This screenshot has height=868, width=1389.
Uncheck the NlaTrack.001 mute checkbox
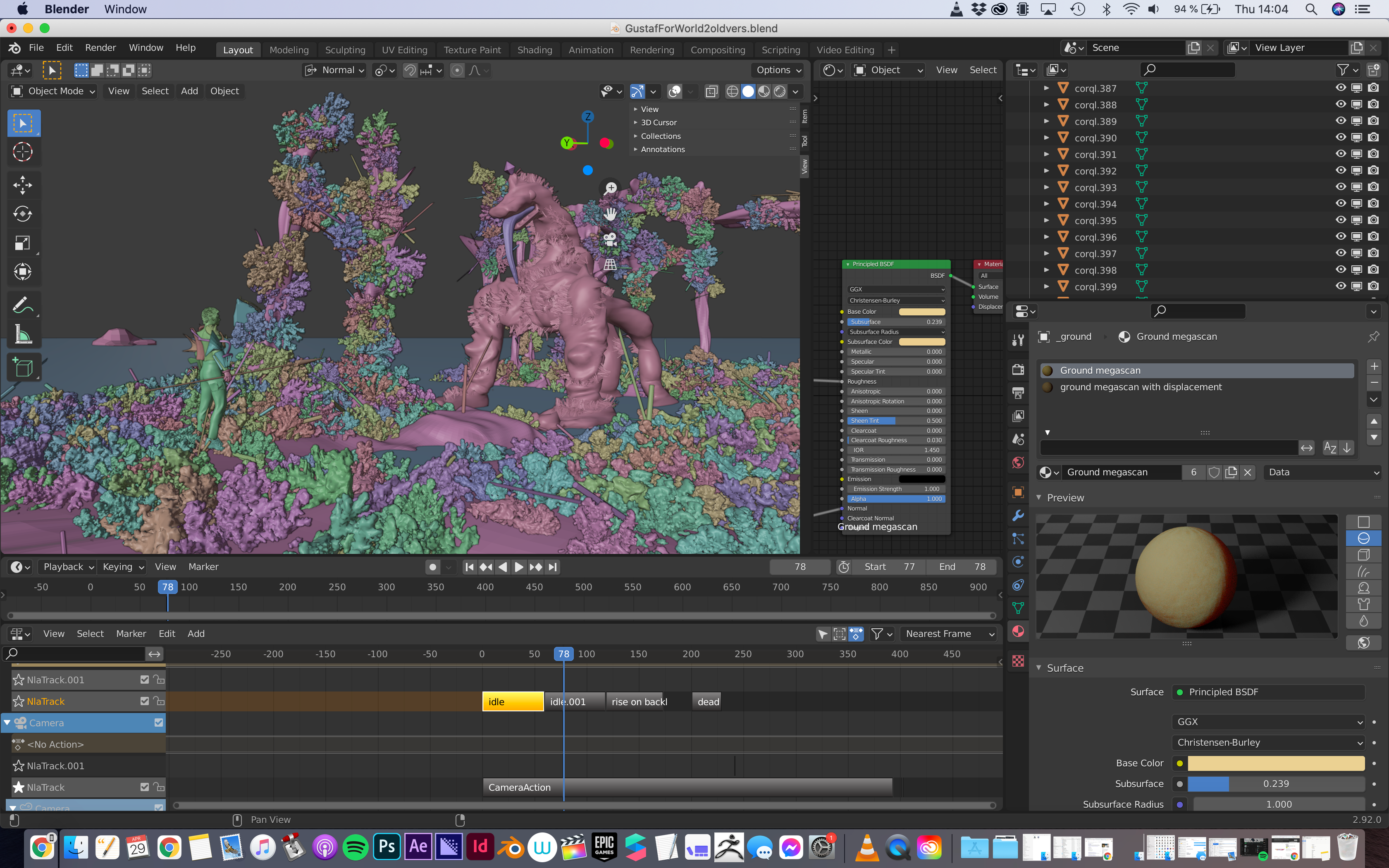pyautogui.click(x=145, y=680)
